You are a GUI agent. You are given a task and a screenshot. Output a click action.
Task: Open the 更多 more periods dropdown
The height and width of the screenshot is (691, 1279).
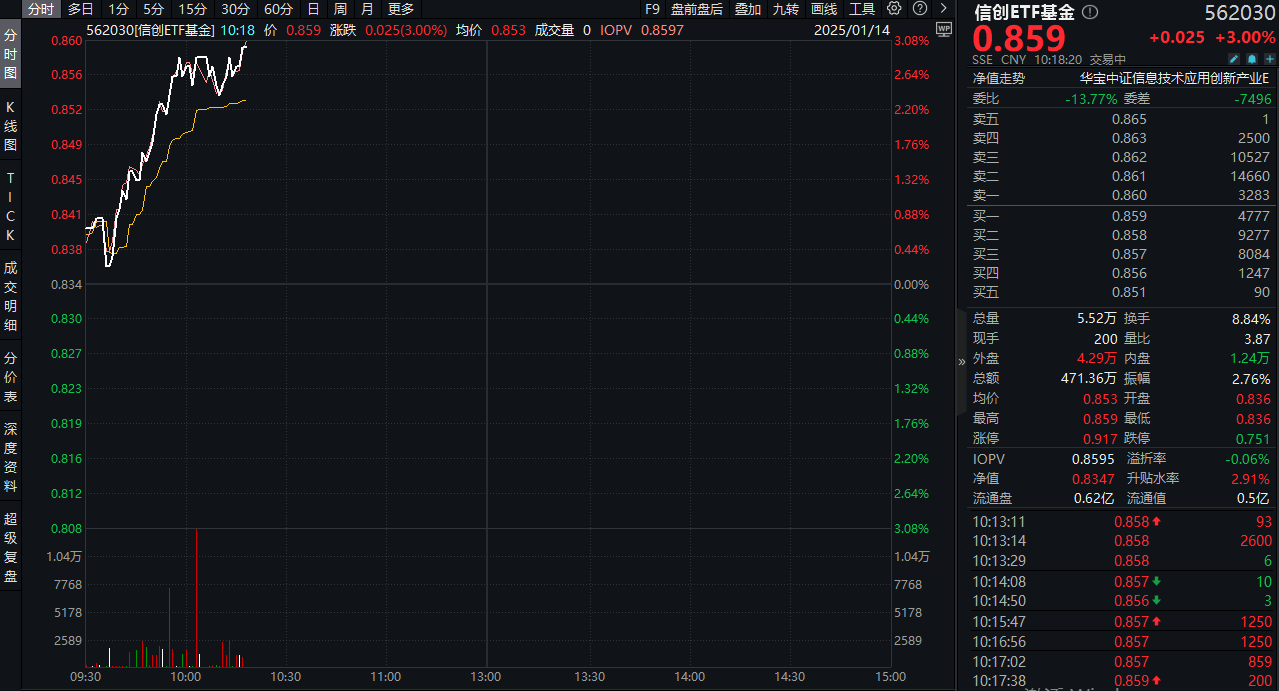pos(401,9)
